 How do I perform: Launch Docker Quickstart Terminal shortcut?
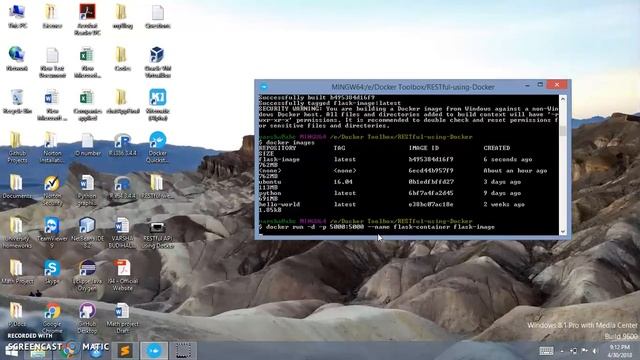click(158, 147)
